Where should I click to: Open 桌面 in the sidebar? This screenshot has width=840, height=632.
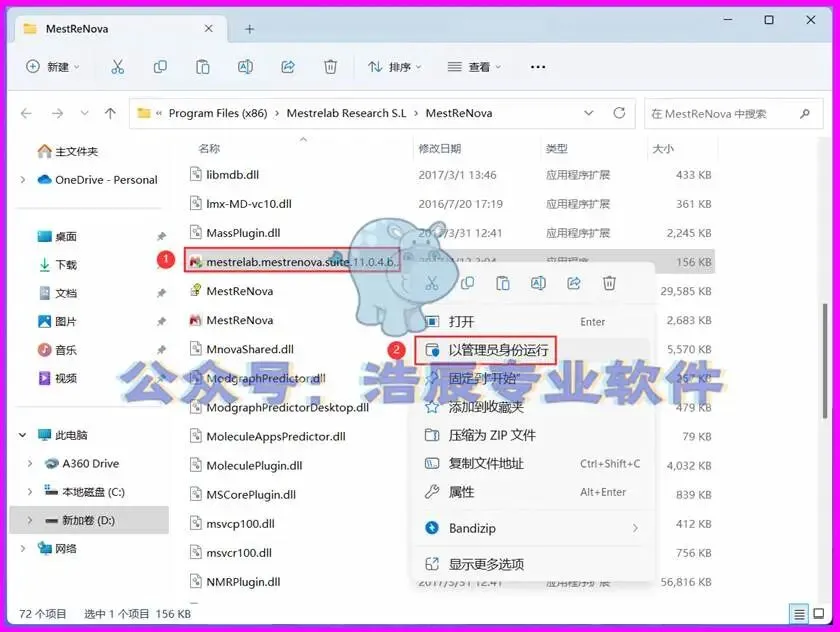click(57, 236)
